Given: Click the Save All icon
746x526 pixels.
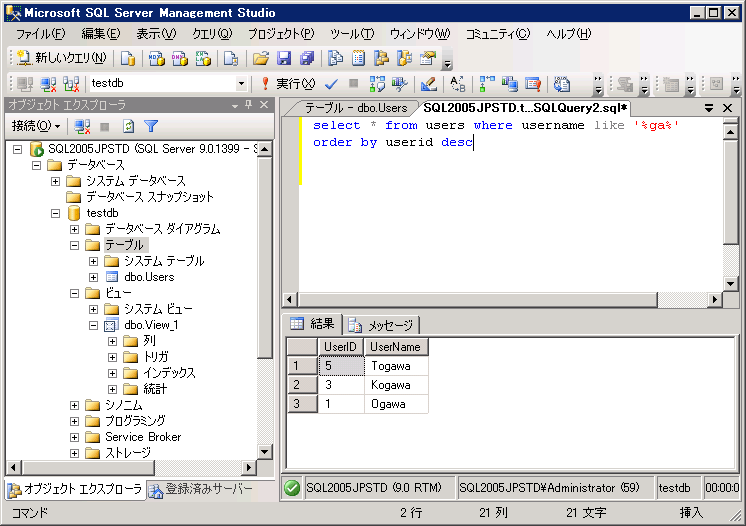Looking at the screenshot, I should 307,58.
